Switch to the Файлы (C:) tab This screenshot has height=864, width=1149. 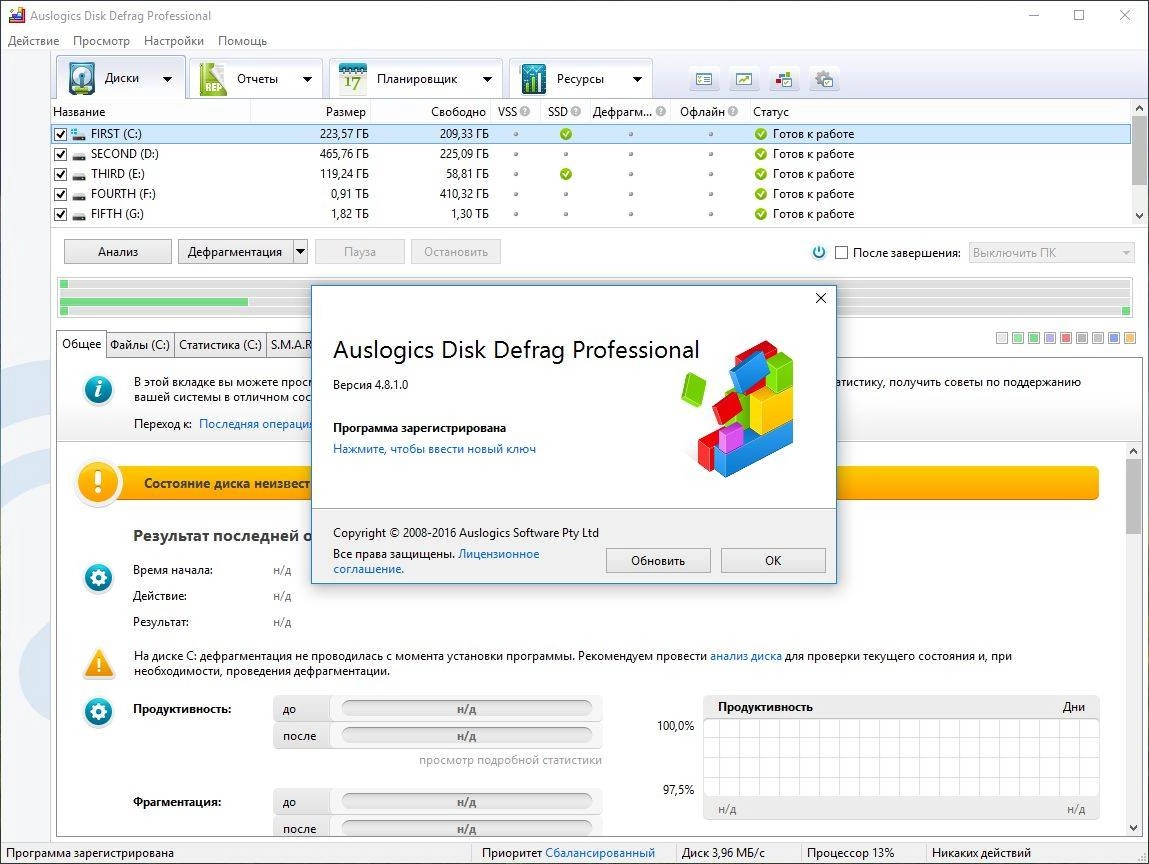coord(140,344)
